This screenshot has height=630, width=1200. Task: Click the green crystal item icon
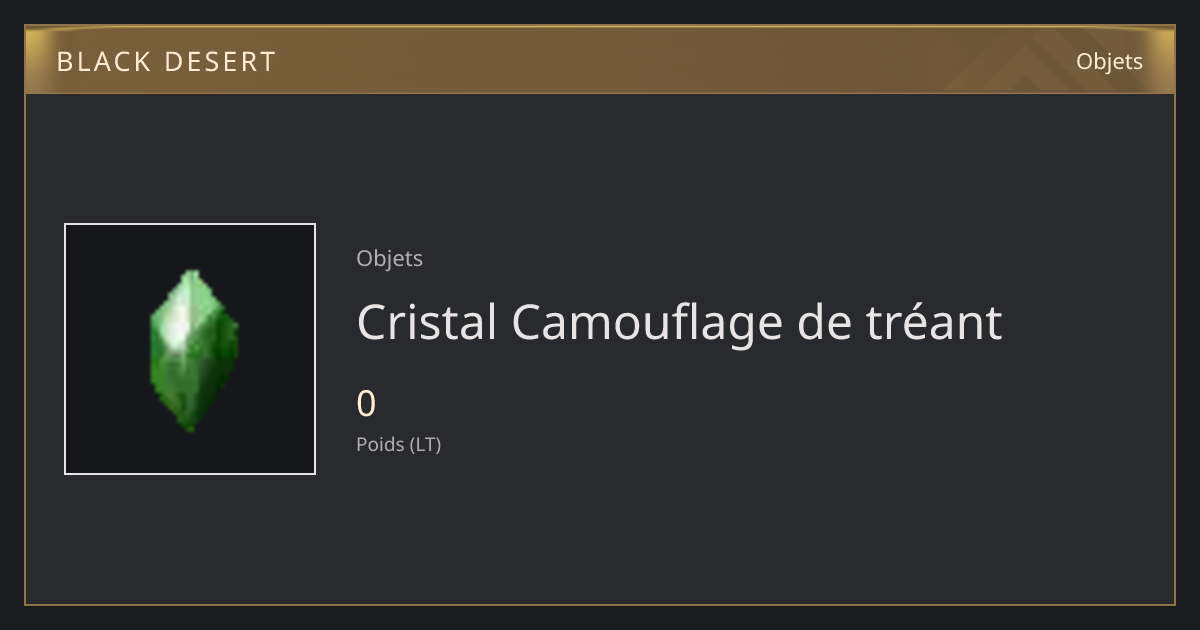pos(193,350)
